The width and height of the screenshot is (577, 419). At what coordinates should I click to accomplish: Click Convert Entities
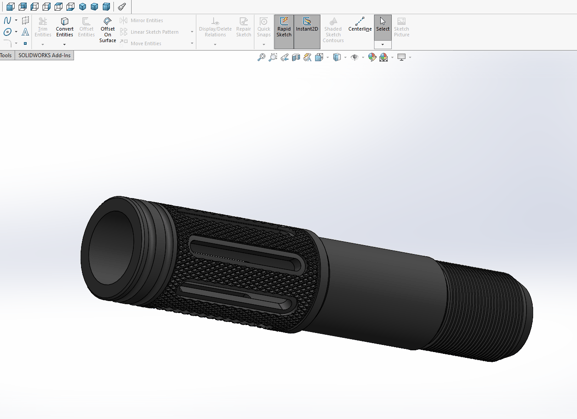click(64, 27)
